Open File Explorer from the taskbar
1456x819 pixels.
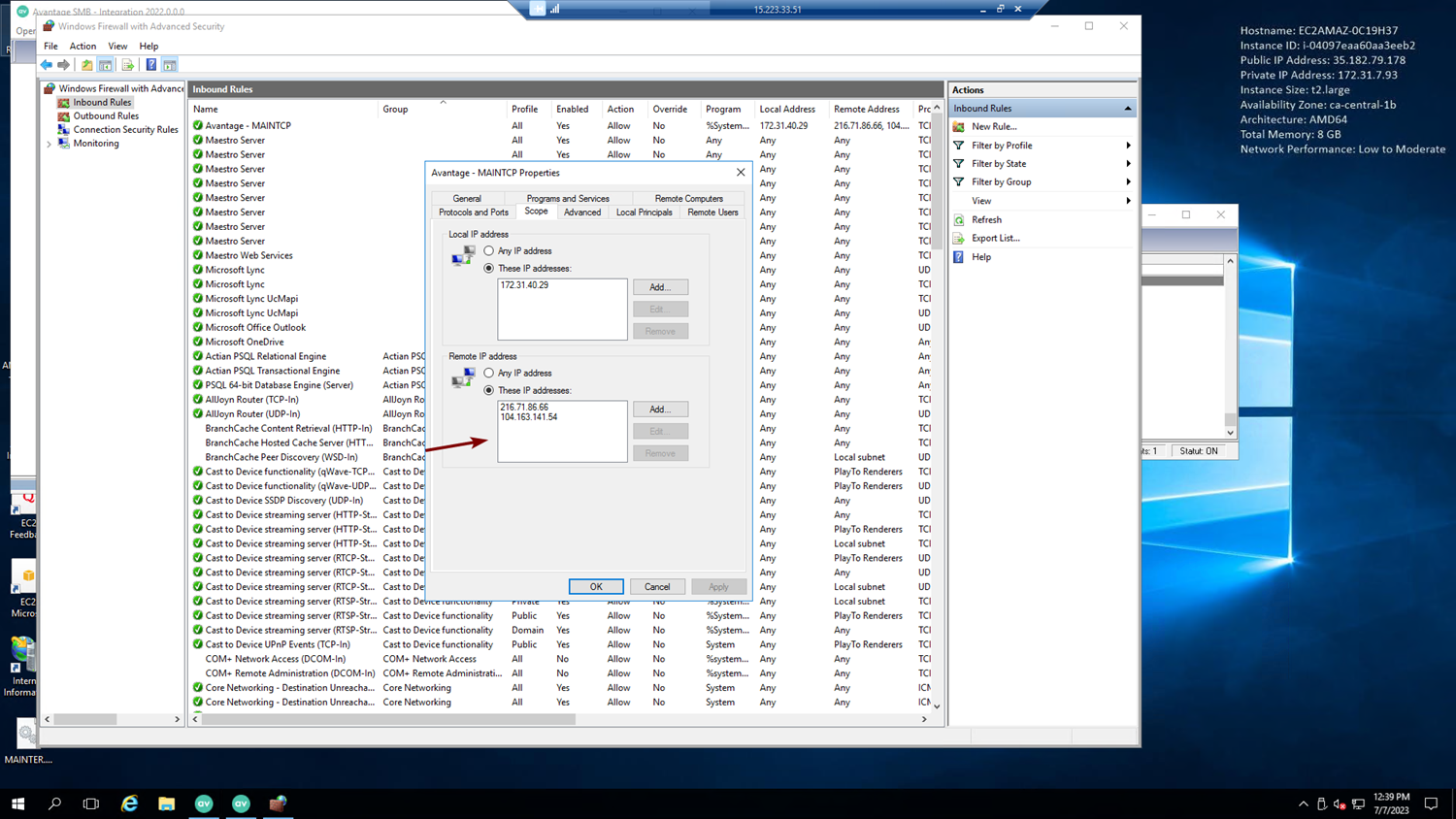167,803
